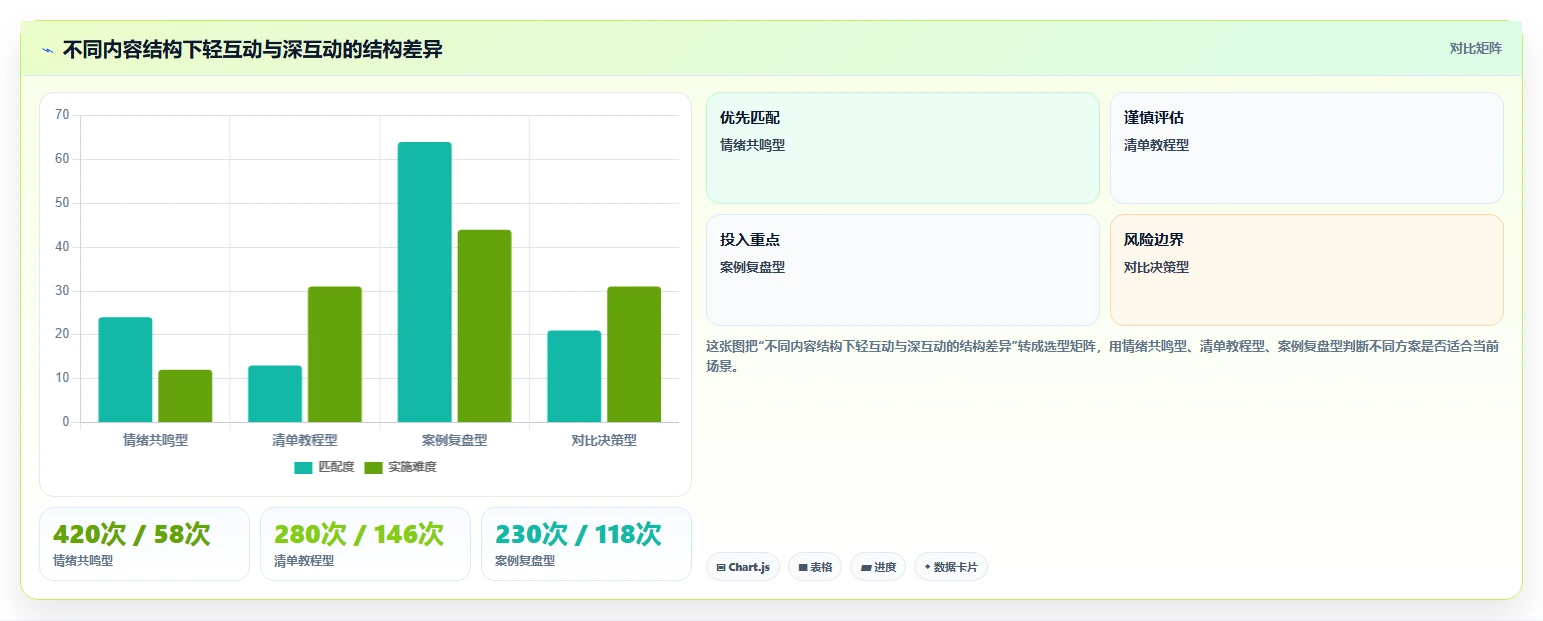Click the 对比决策型 实施难度 bar
This screenshot has width=1543, height=621.
[x=634, y=354]
